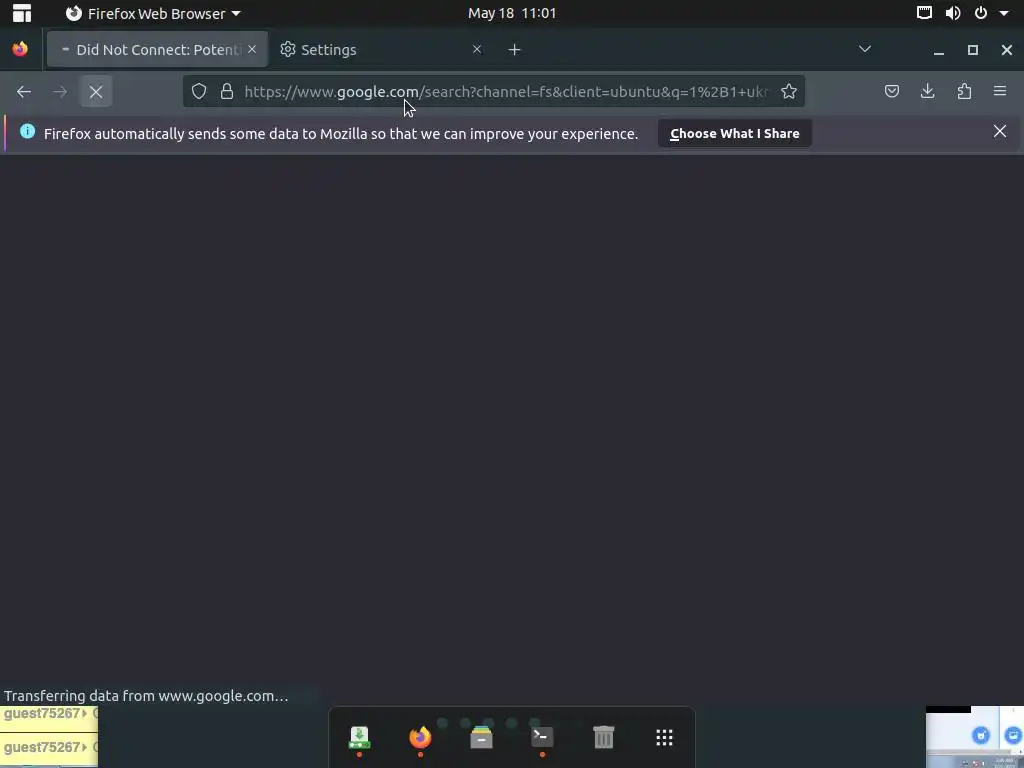This screenshot has height=768, width=1024.
Task: Launch the installer icon in dock
Action: pyautogui.click(x=359, y=737)
